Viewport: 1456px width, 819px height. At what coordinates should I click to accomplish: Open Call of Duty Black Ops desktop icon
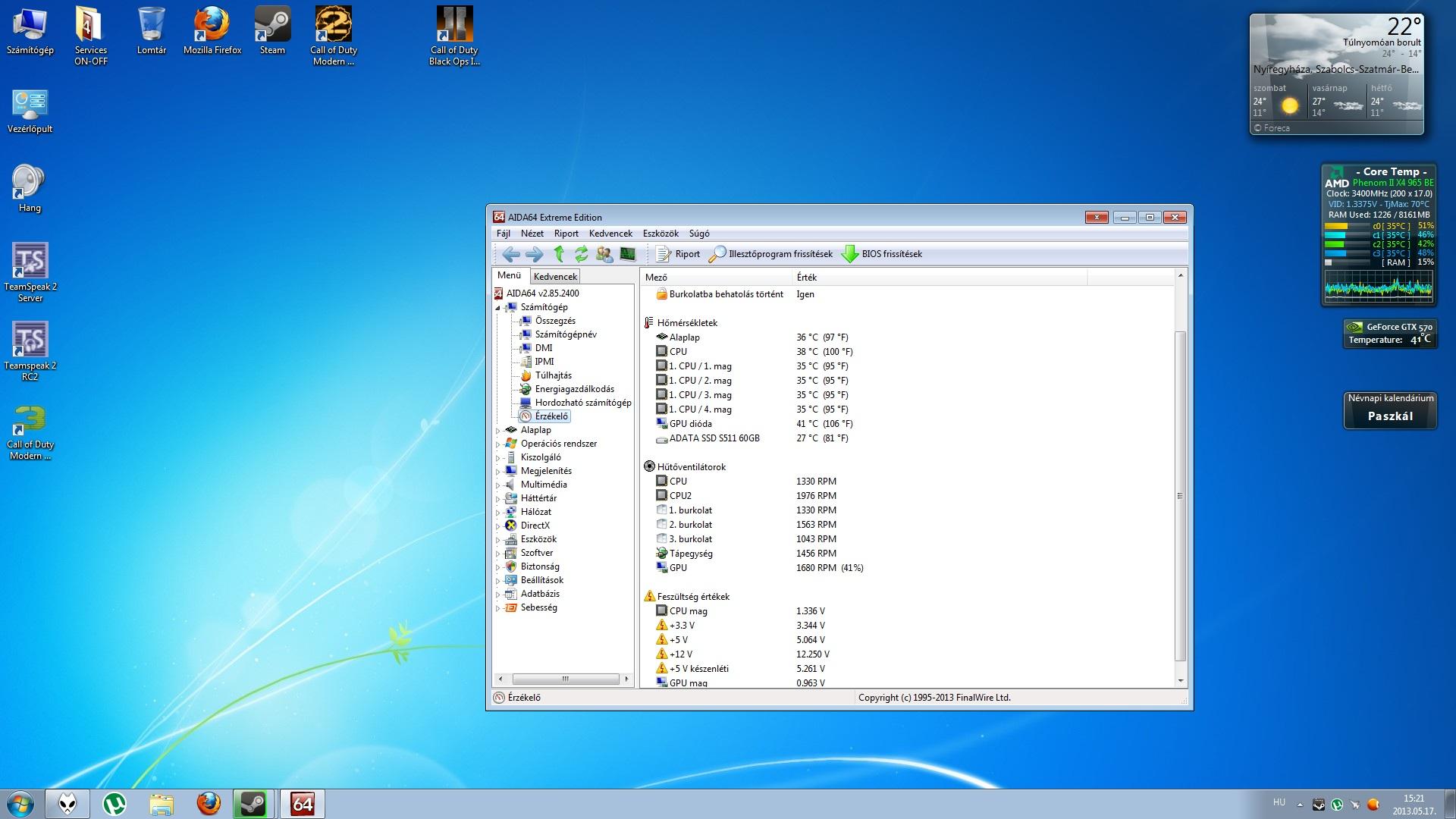(x=454, y=36)
